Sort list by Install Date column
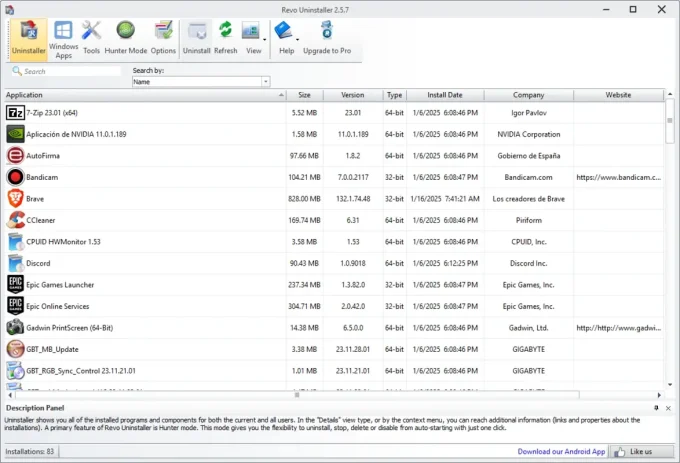The width and height of the screenshot is (680, 463). [447, 95]
